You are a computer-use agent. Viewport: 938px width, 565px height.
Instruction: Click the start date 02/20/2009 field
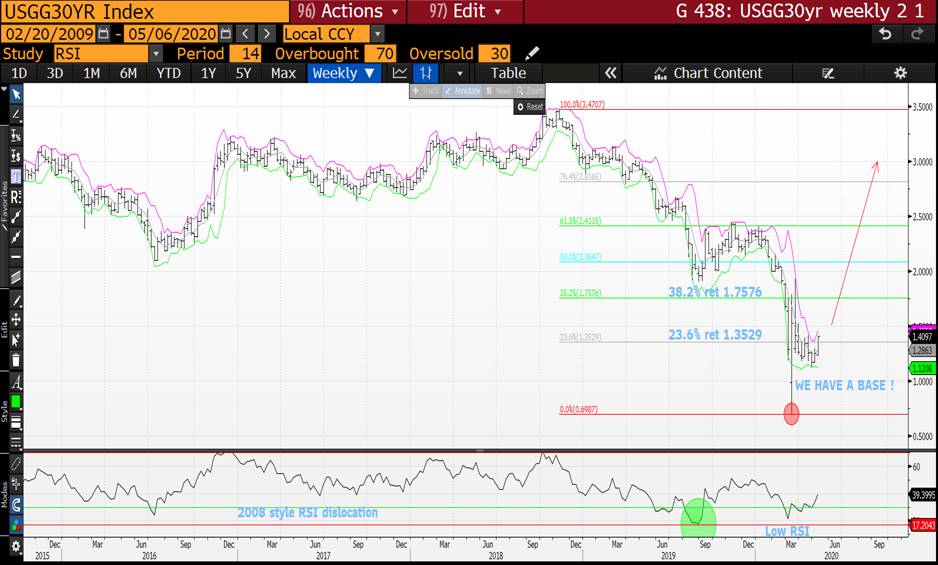coord(50,34)
